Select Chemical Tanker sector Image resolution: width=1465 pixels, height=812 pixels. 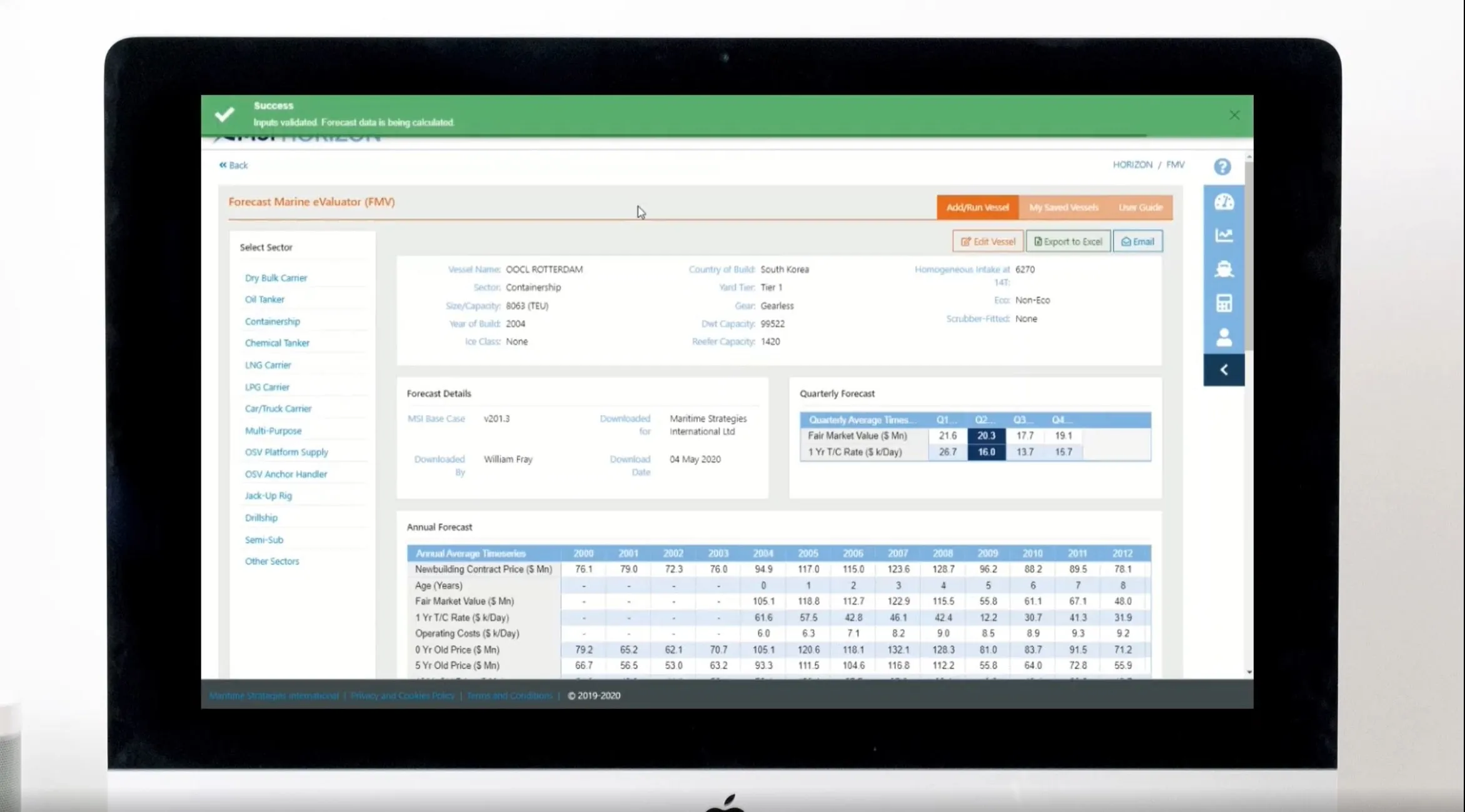pyautogui.click(x=277, y=343)
